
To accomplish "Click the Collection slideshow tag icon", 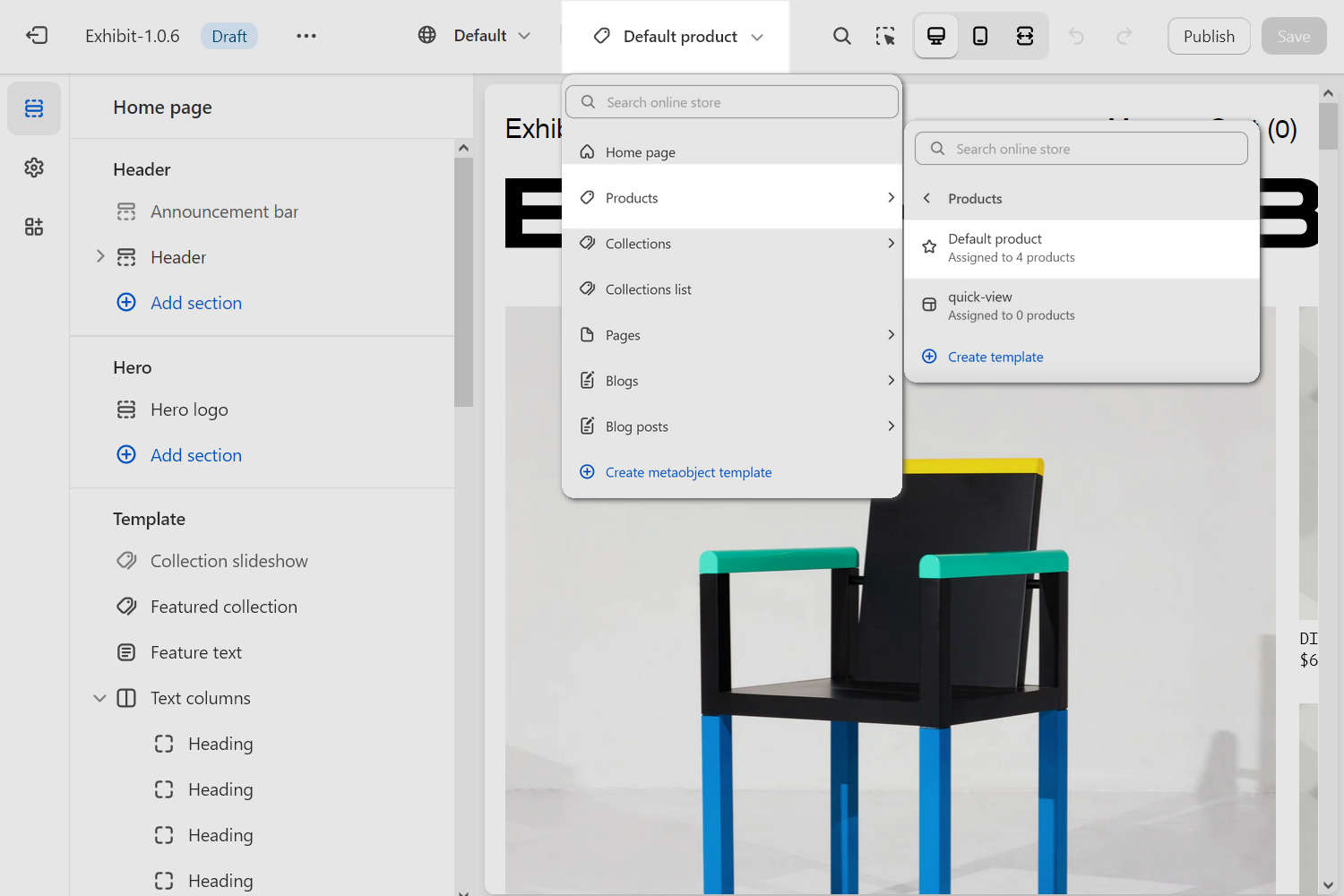I will click(x=126, y=561).
